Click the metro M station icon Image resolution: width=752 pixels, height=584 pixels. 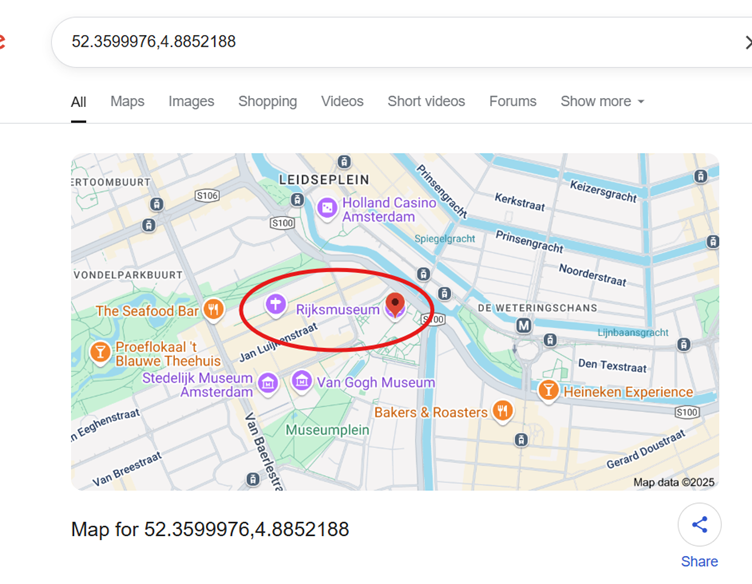tap(524, 326)
